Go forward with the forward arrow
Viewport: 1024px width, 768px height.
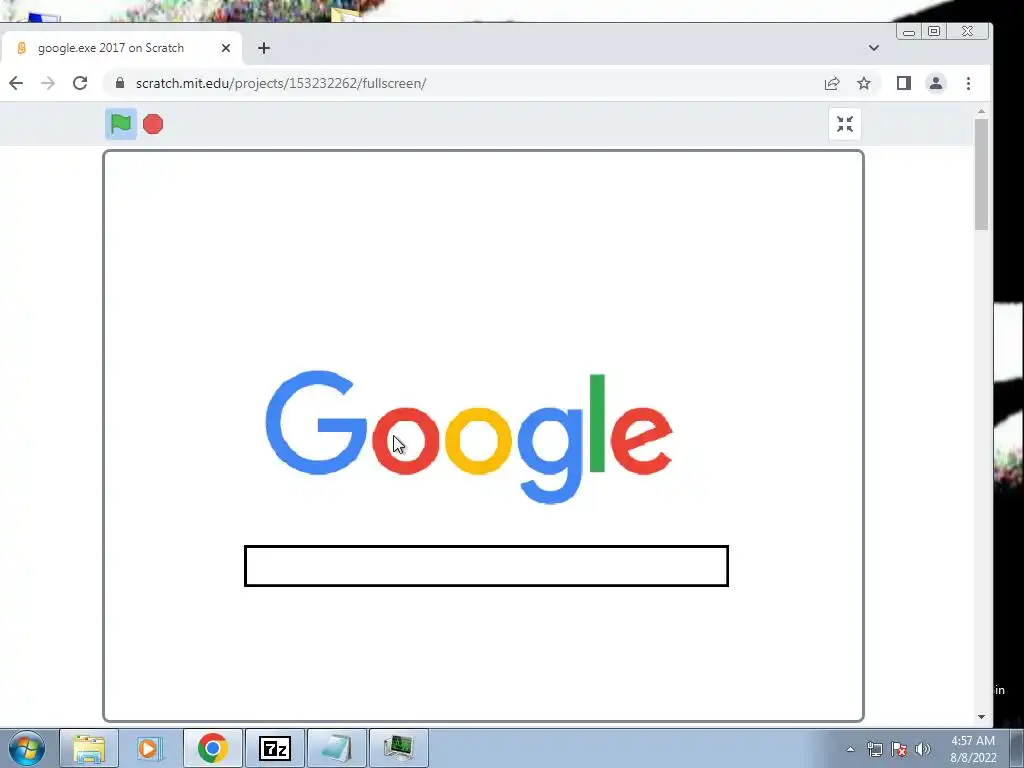point(48,83)
